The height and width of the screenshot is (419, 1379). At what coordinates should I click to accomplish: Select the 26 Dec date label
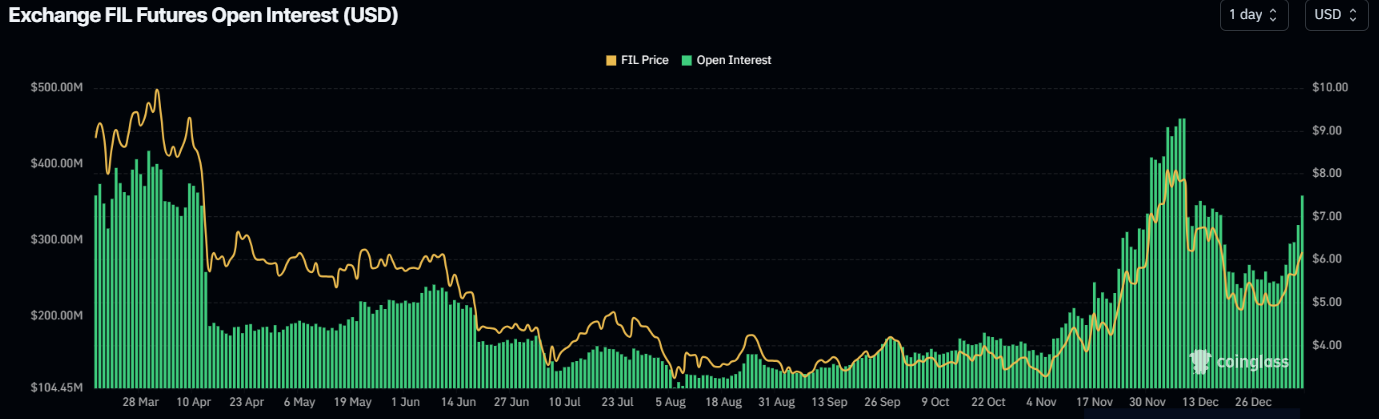[1254, 402]
